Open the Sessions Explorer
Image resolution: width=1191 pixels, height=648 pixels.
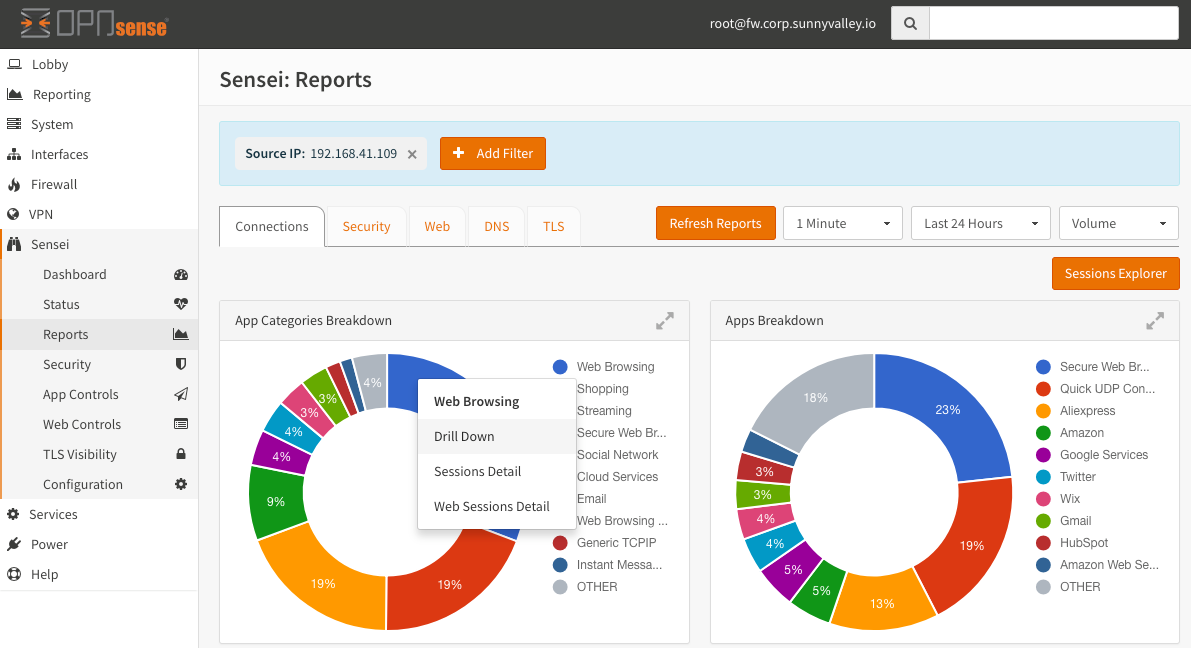pos(1115,273)
